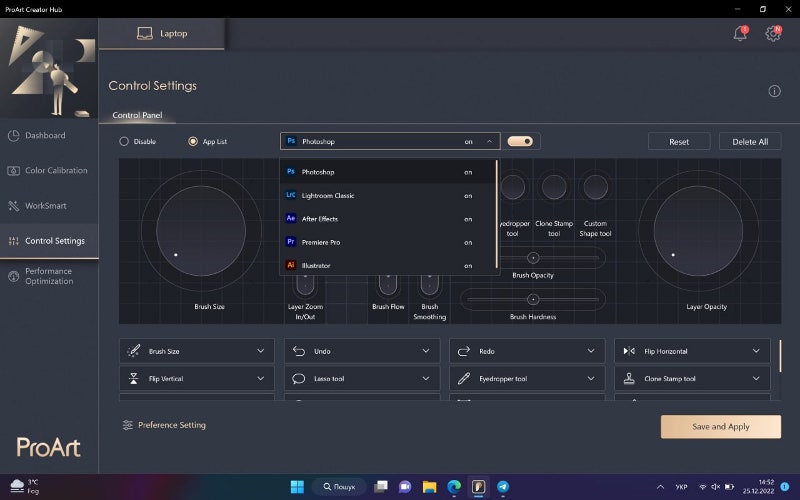
Task: Launch Microsoft Edge from taskbar
Action: pyautogui.click(x=454, y=487)
